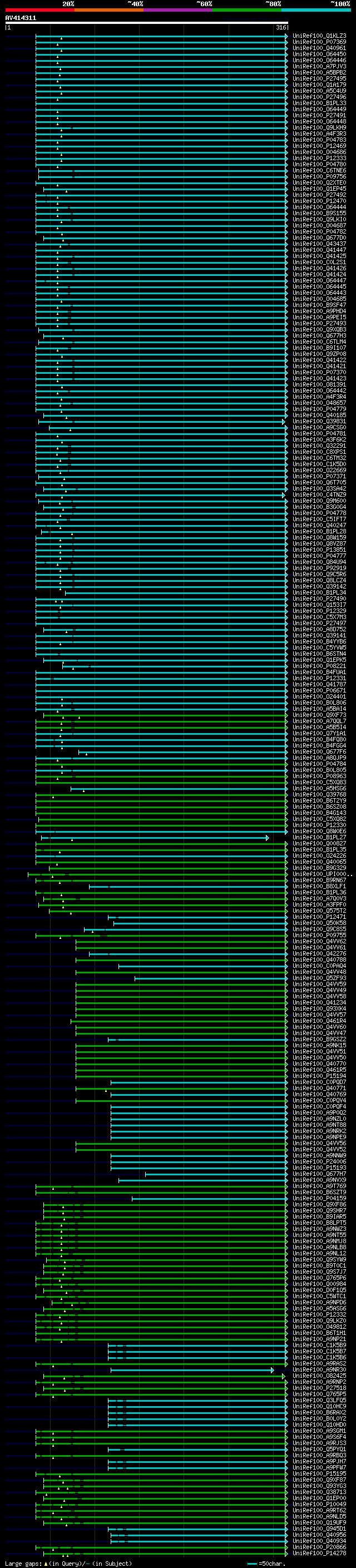Open hit UniRef100_A7PJV3
Image resolution: width=356 pixels, height=1568 pixels.
click(x=319, y=66)
